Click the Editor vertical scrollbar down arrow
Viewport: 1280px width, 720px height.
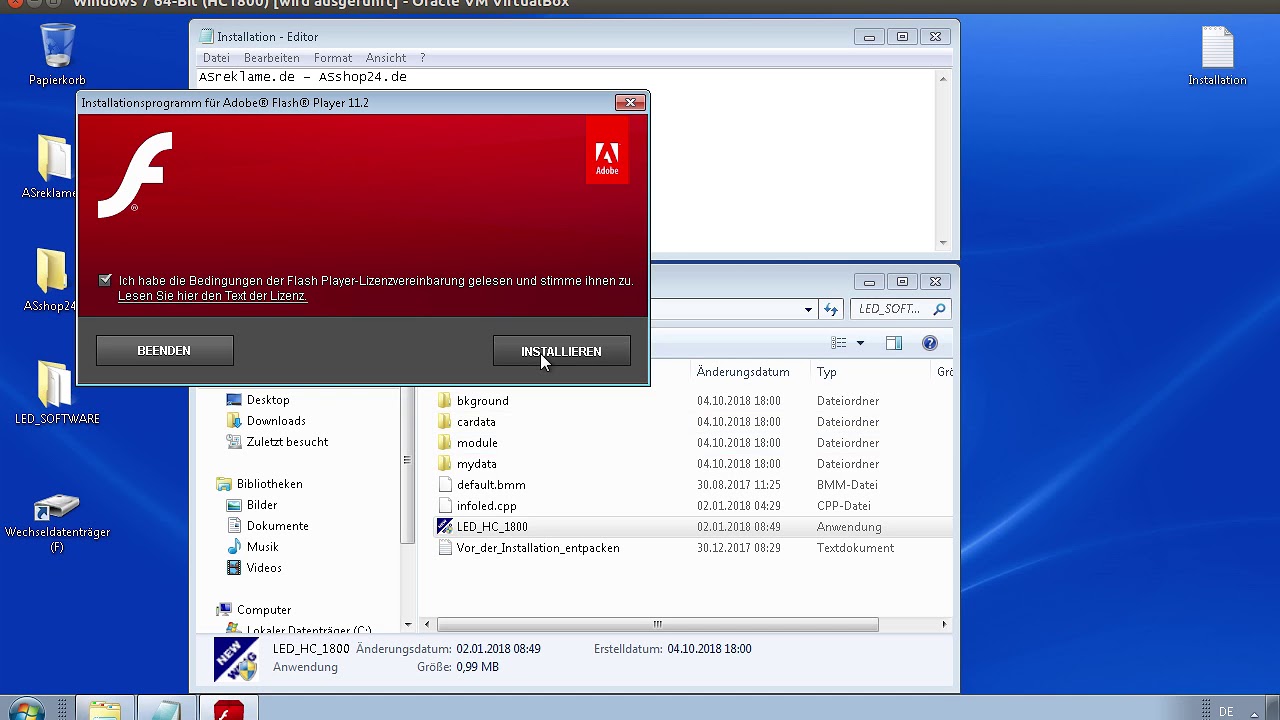pos(942,243)
